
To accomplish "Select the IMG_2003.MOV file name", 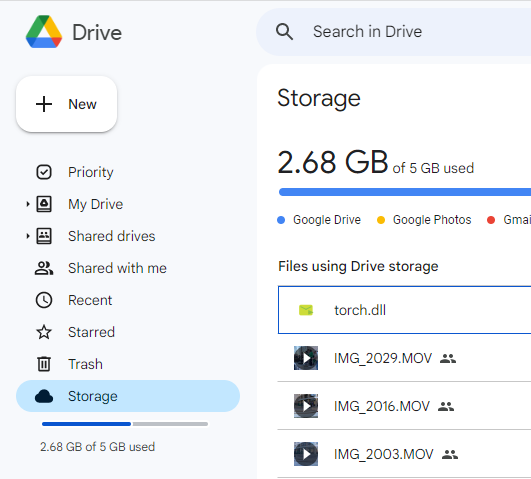I will [384, 454].
